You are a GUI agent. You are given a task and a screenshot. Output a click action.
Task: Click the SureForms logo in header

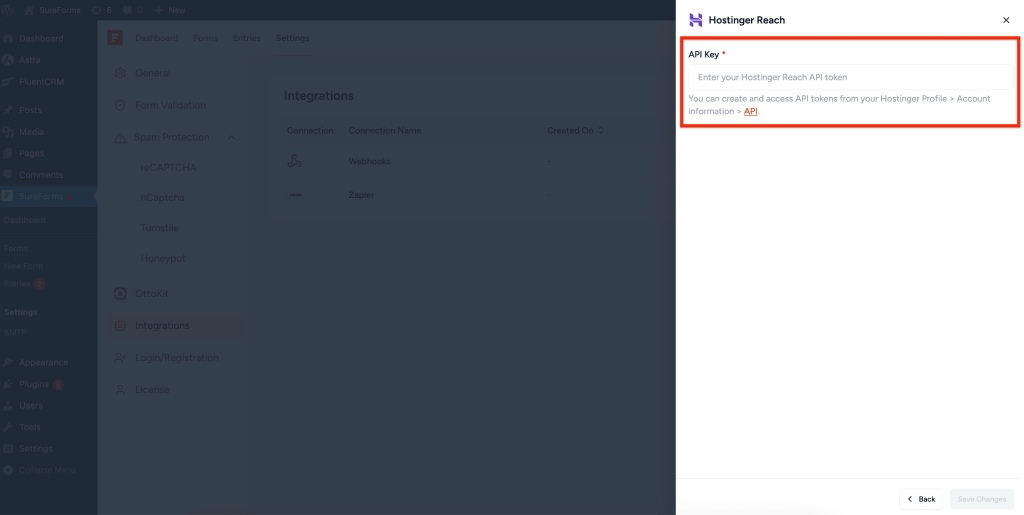point(115,38)
